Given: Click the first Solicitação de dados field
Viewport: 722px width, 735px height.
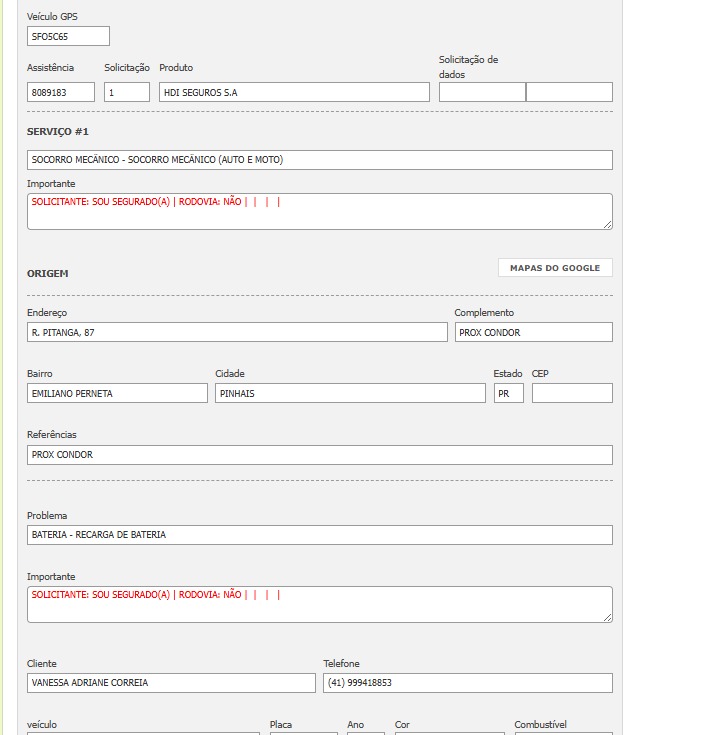Looking at the screenshot, I should tap(482, 92).
